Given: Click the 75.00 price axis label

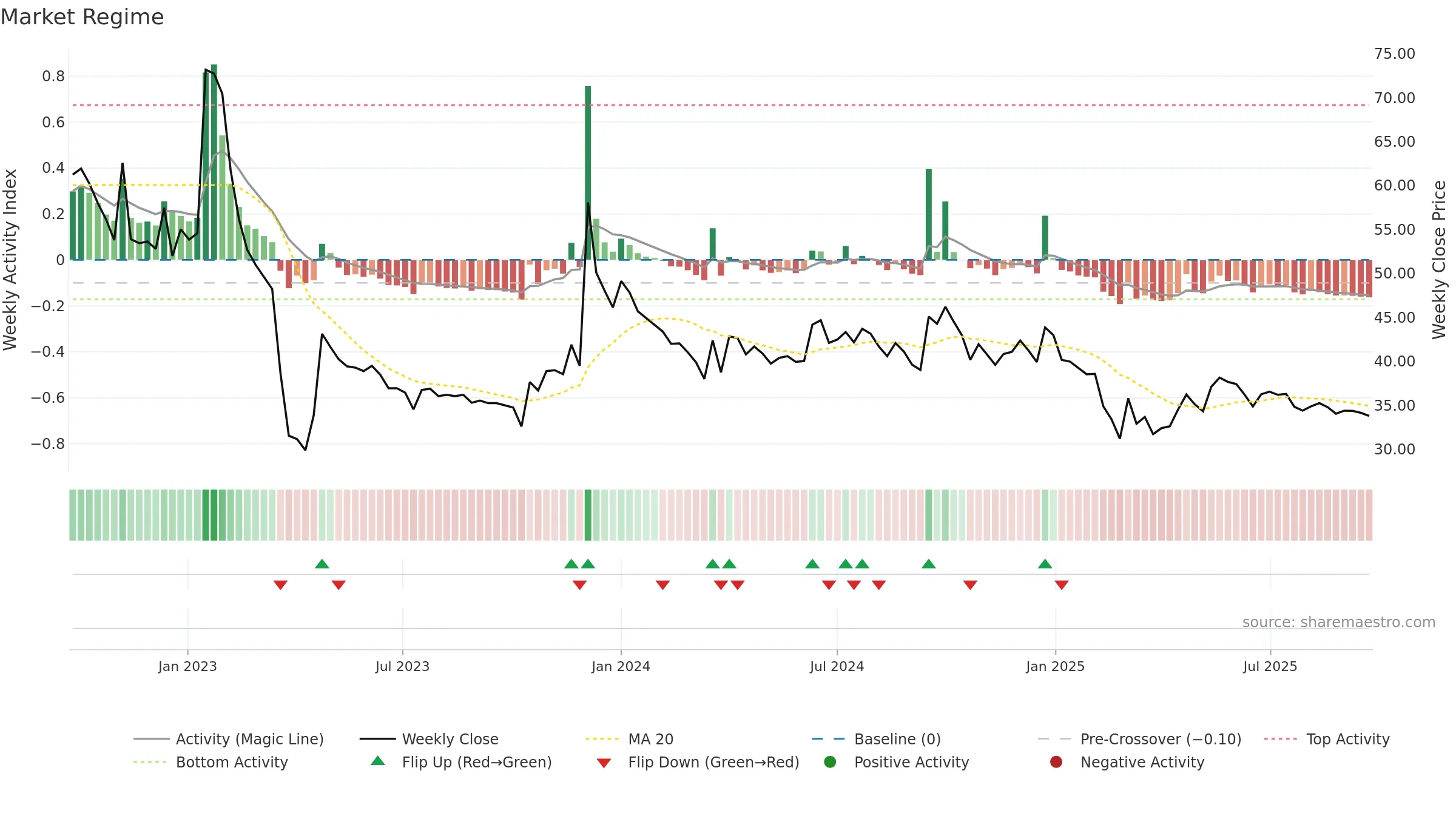Looking at the screenshot, I should click(x=1395, y=54).
